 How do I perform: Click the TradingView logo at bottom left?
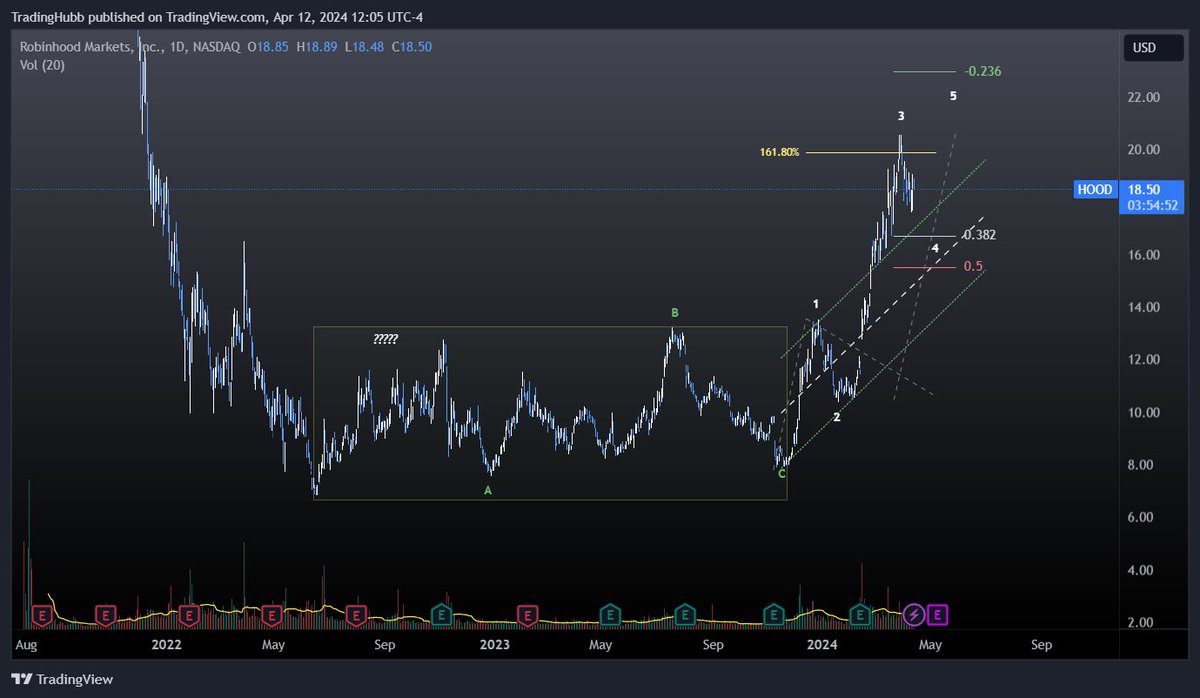[x=64, y=679]
